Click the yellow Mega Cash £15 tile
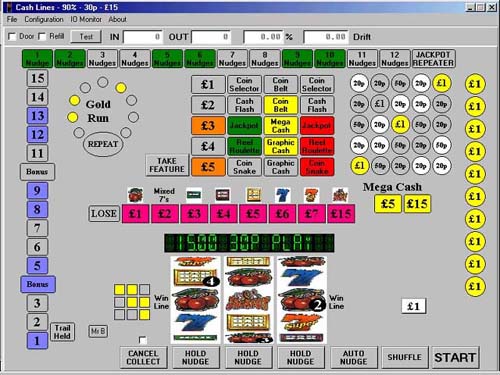This screenshot has height=375, width=500. (417, 204)
